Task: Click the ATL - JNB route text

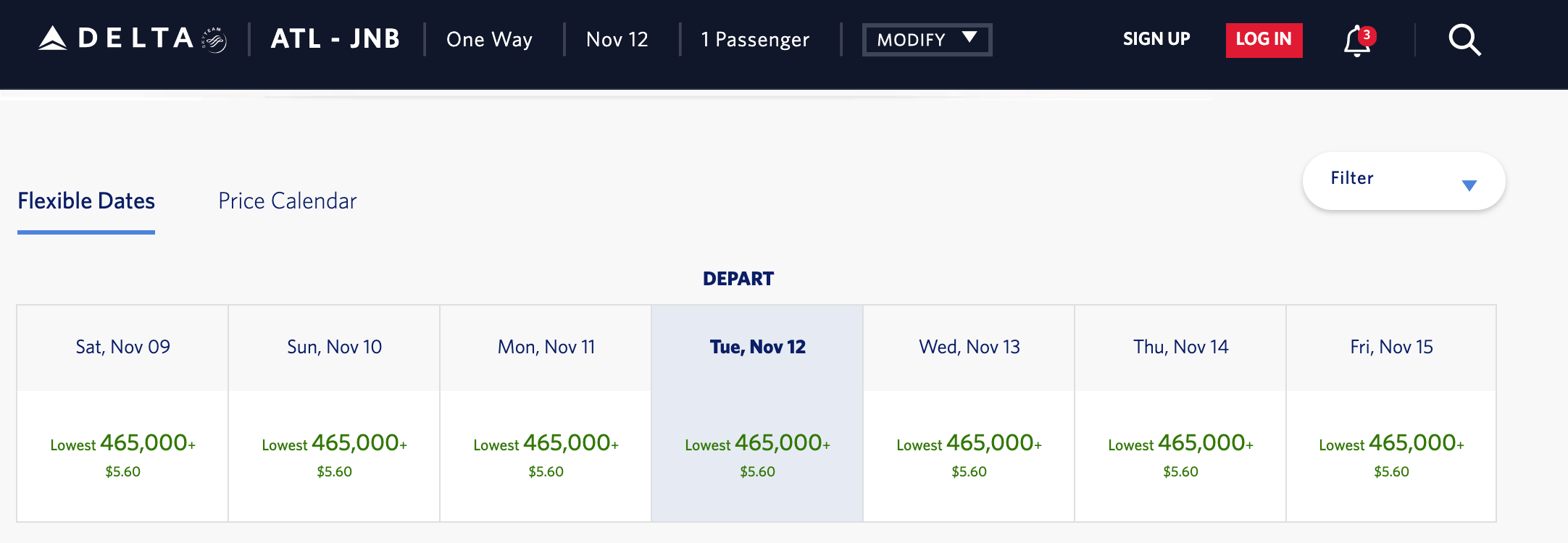Action: [335, 39]
